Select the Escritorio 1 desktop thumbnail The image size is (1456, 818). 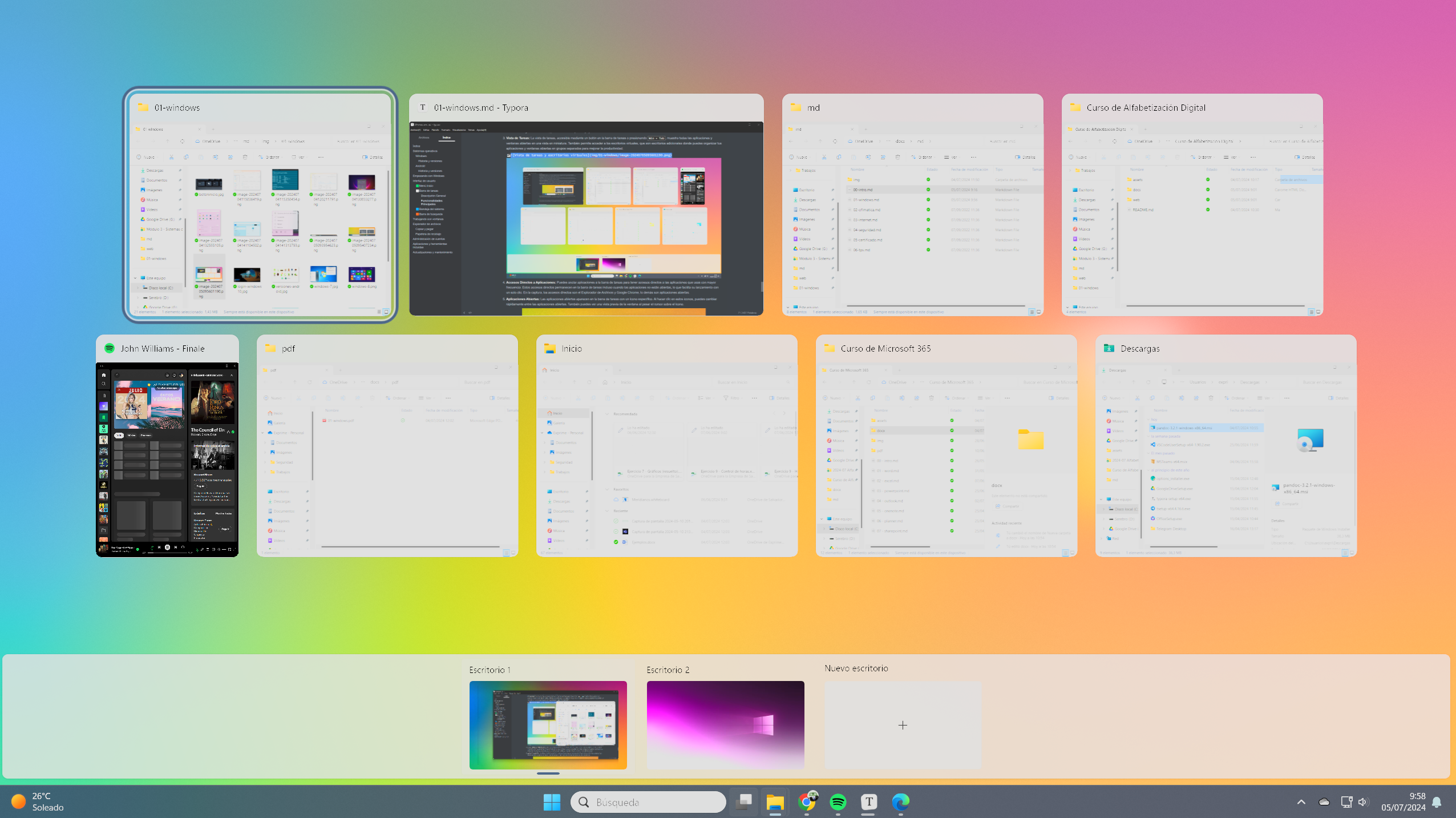[548, 724]
